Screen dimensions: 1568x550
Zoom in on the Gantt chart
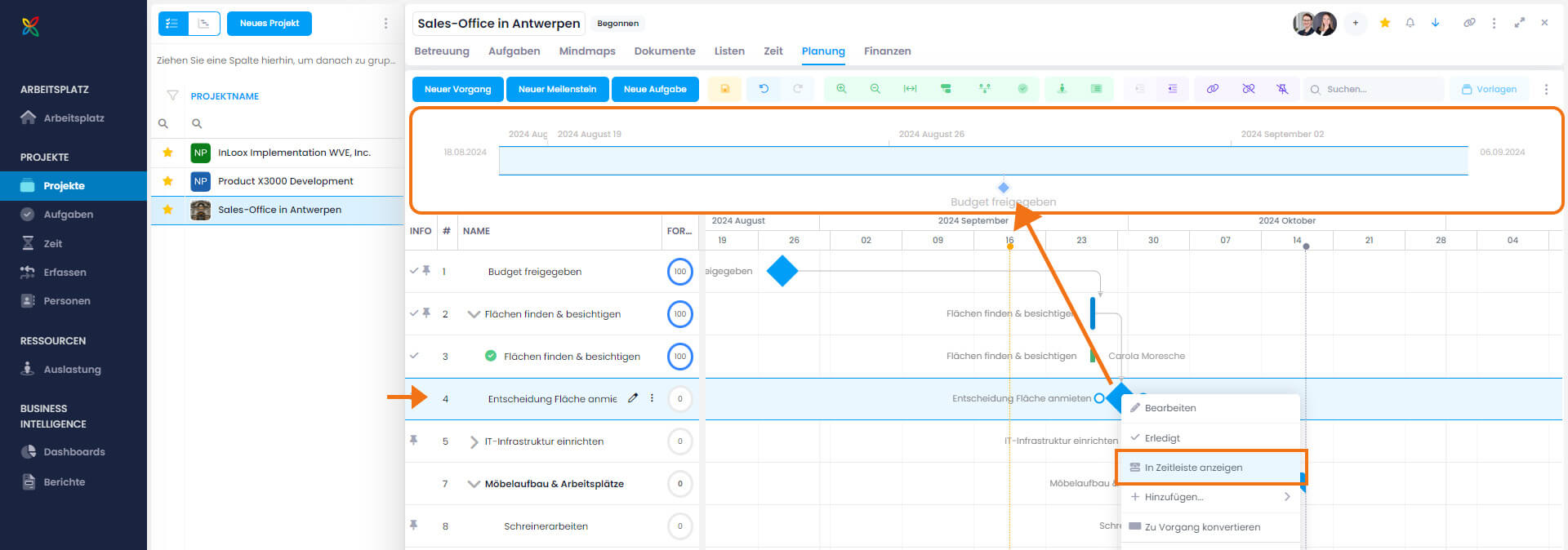coord(841,89)
